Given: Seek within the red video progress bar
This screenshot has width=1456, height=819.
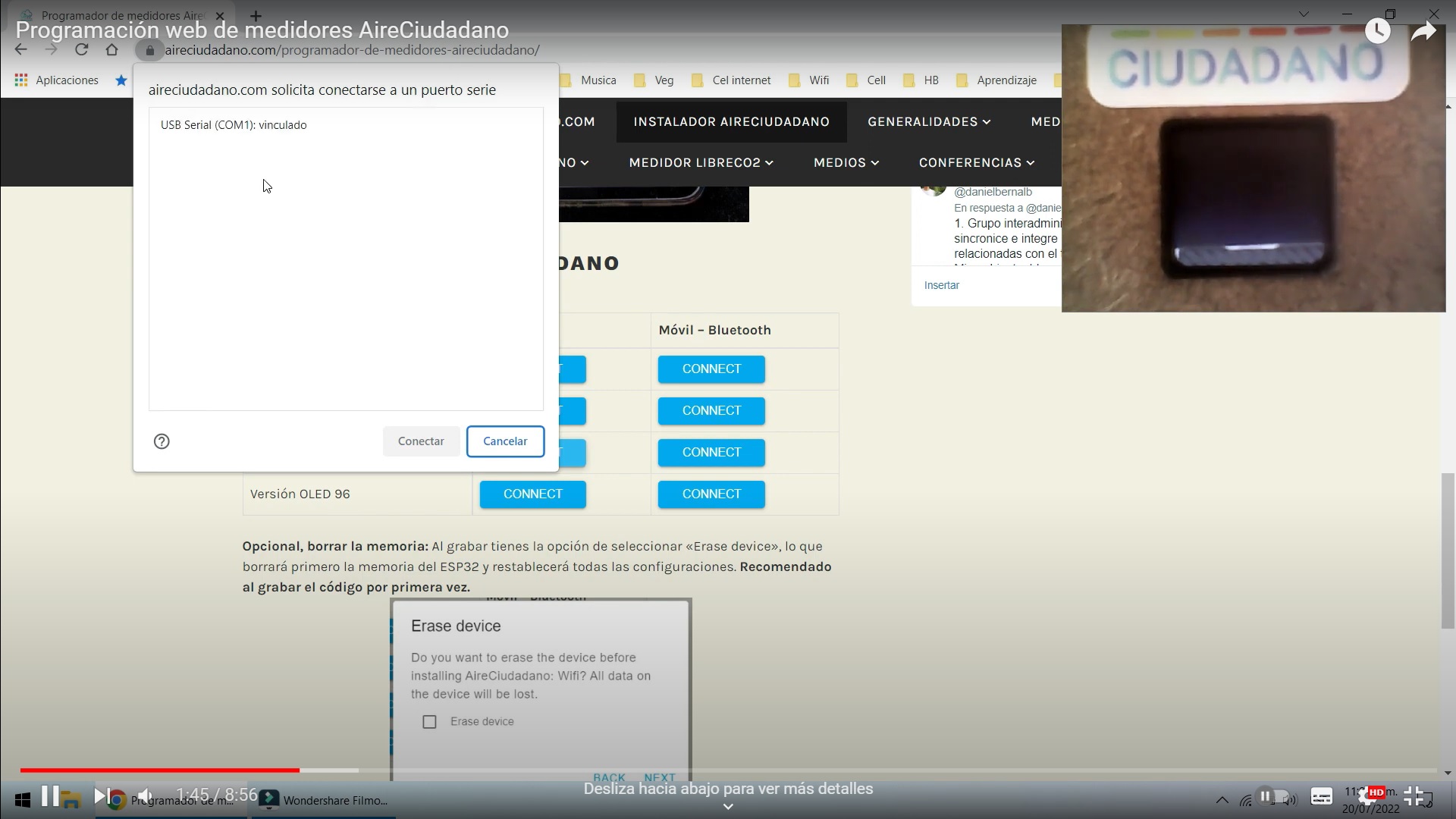Looking at the screenshot, I should click(159, 770).
